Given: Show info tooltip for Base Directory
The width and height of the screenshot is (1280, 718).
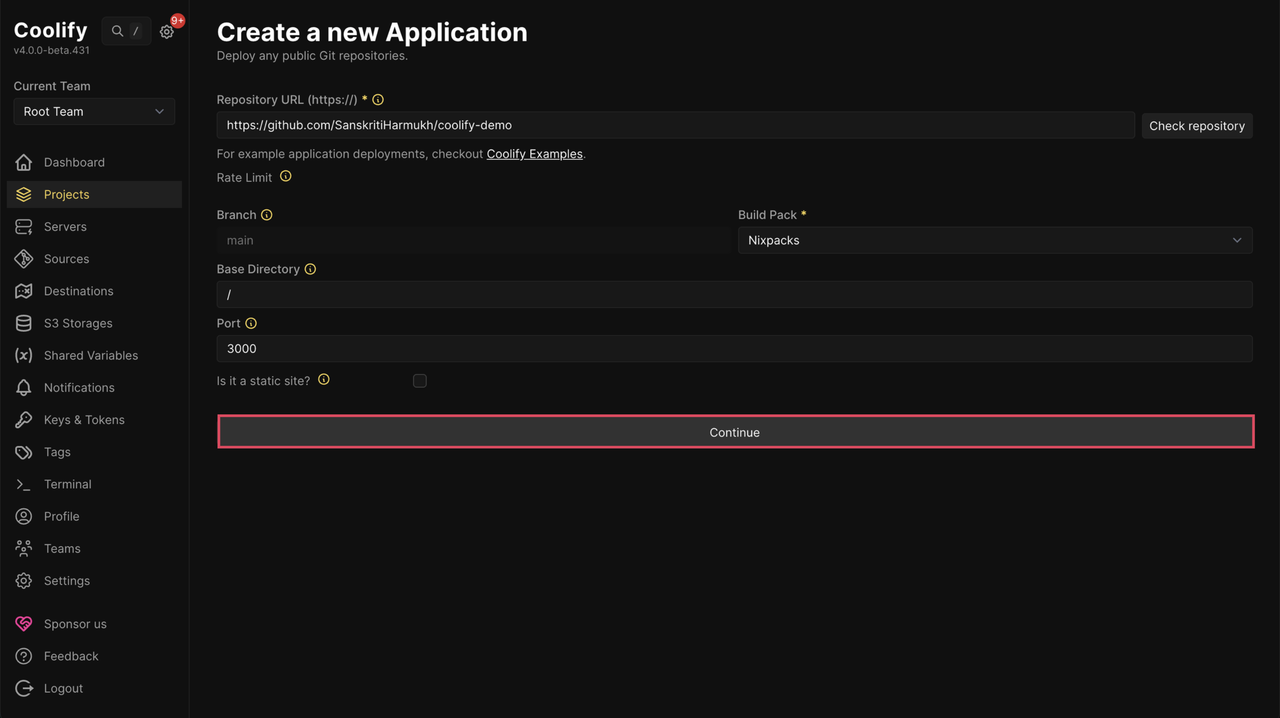Looking at the screenshot, I should click(x=310, y=269).
